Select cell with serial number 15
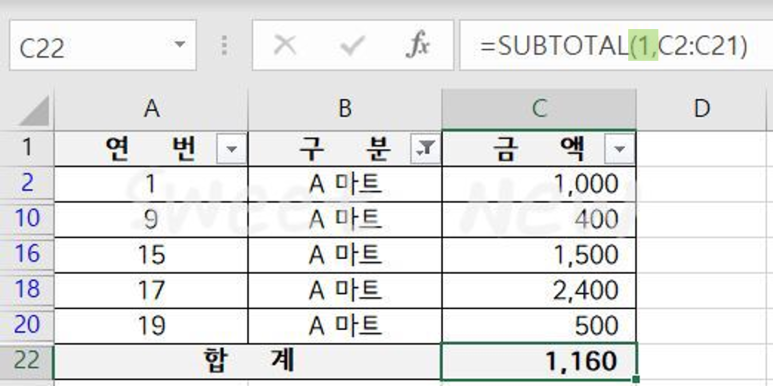 click(151, 255)
